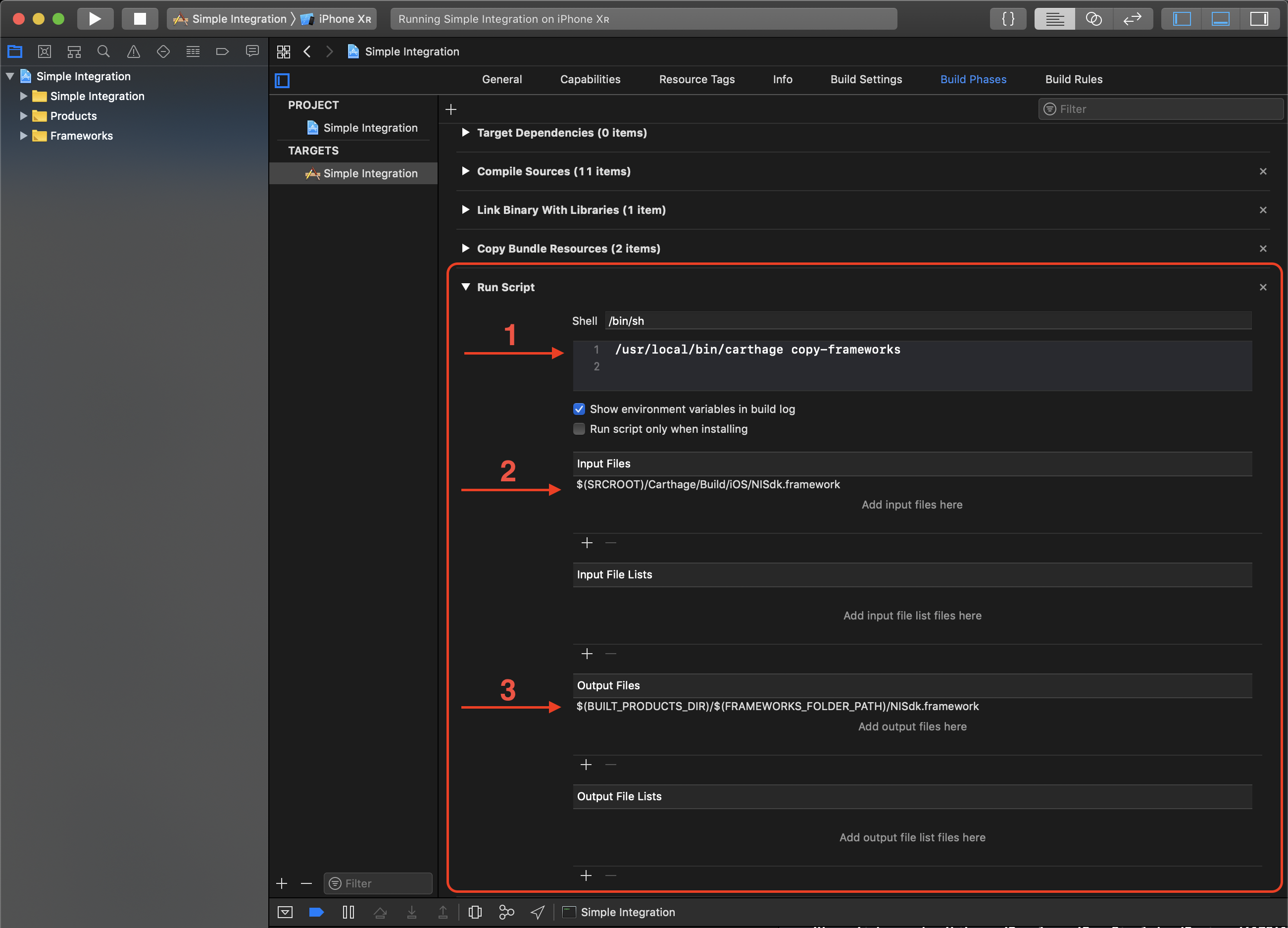Add an input file list with plus
This screenshot has width=1288, height=928.
pos(587,654)
